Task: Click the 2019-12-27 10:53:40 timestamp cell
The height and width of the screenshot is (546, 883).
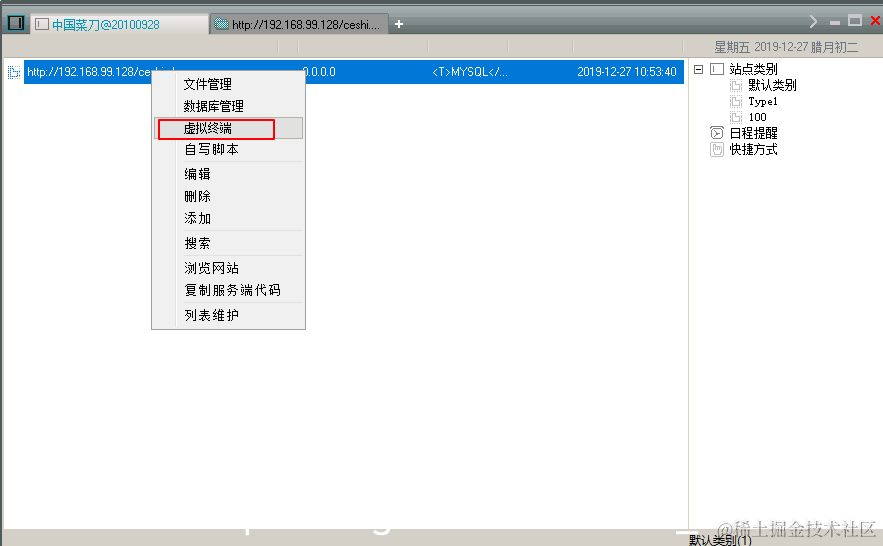Action: 627,72
